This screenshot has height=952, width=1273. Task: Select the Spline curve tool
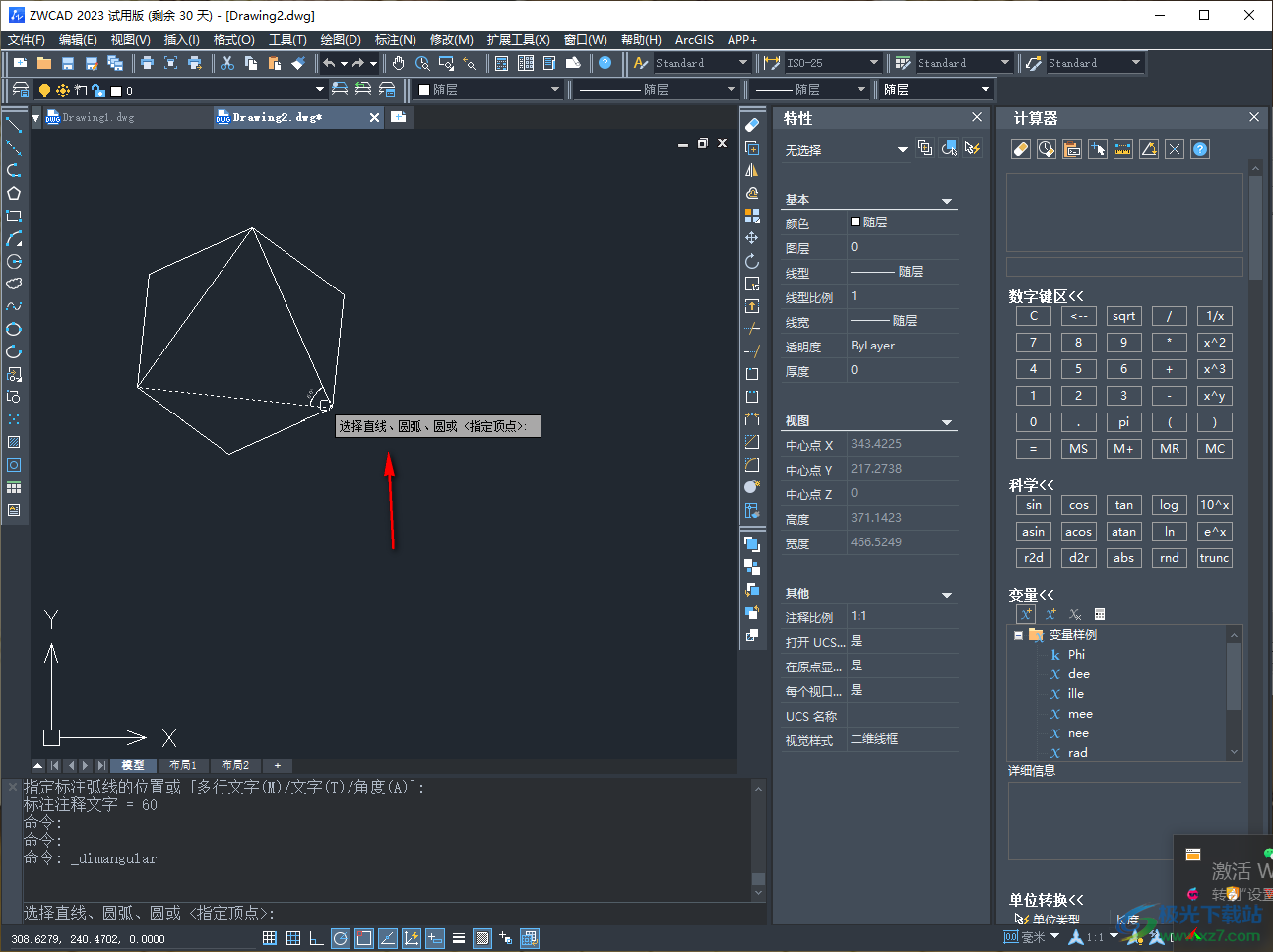coord(14,306)
